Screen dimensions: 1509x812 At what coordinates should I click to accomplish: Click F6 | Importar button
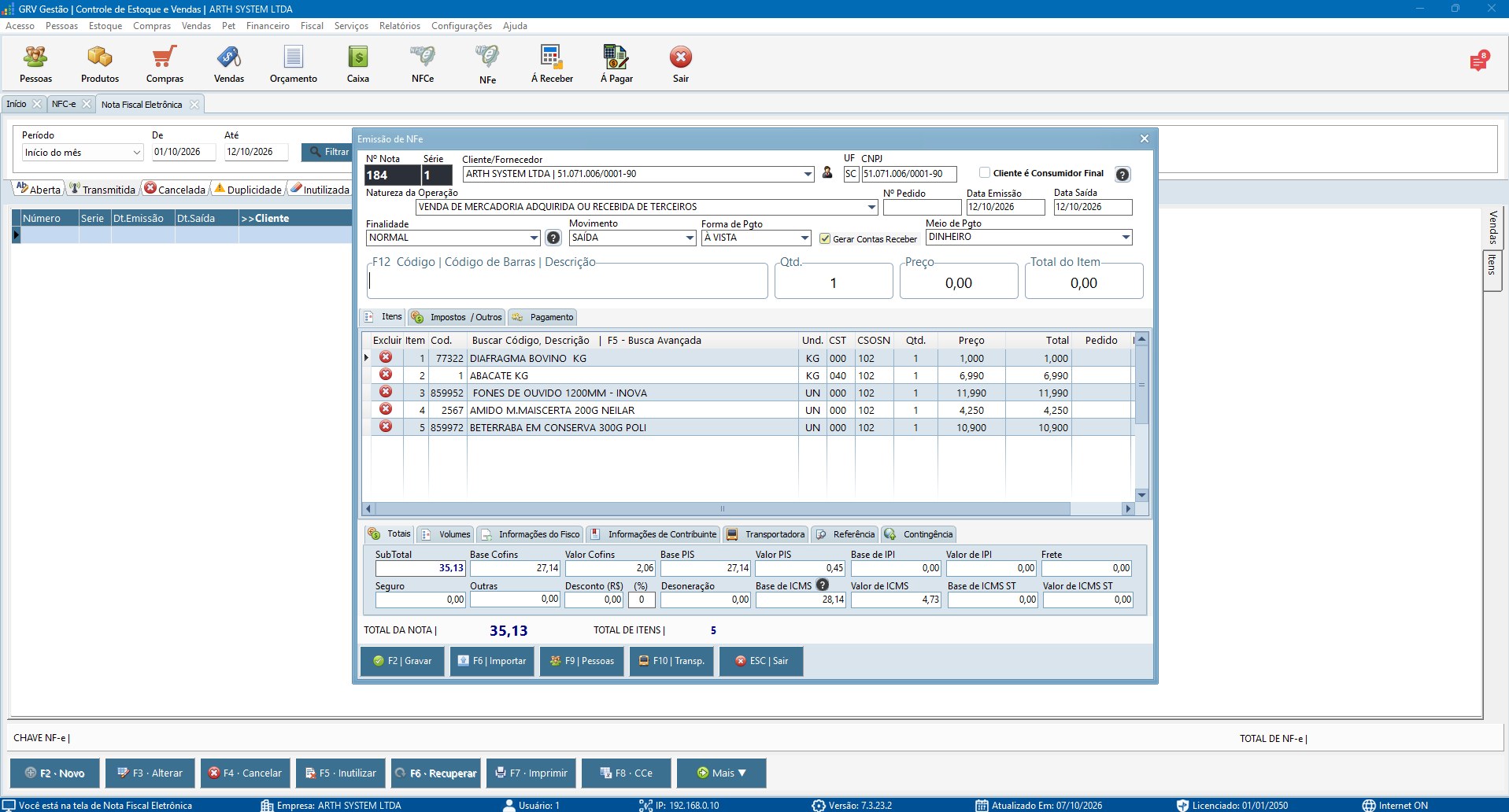click(x=492, y=661)
